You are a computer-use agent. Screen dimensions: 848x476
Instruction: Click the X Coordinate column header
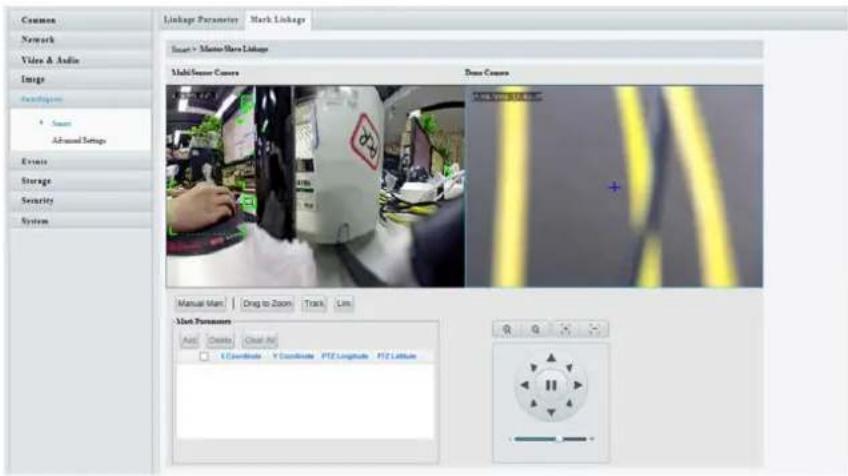click(241, 356)
